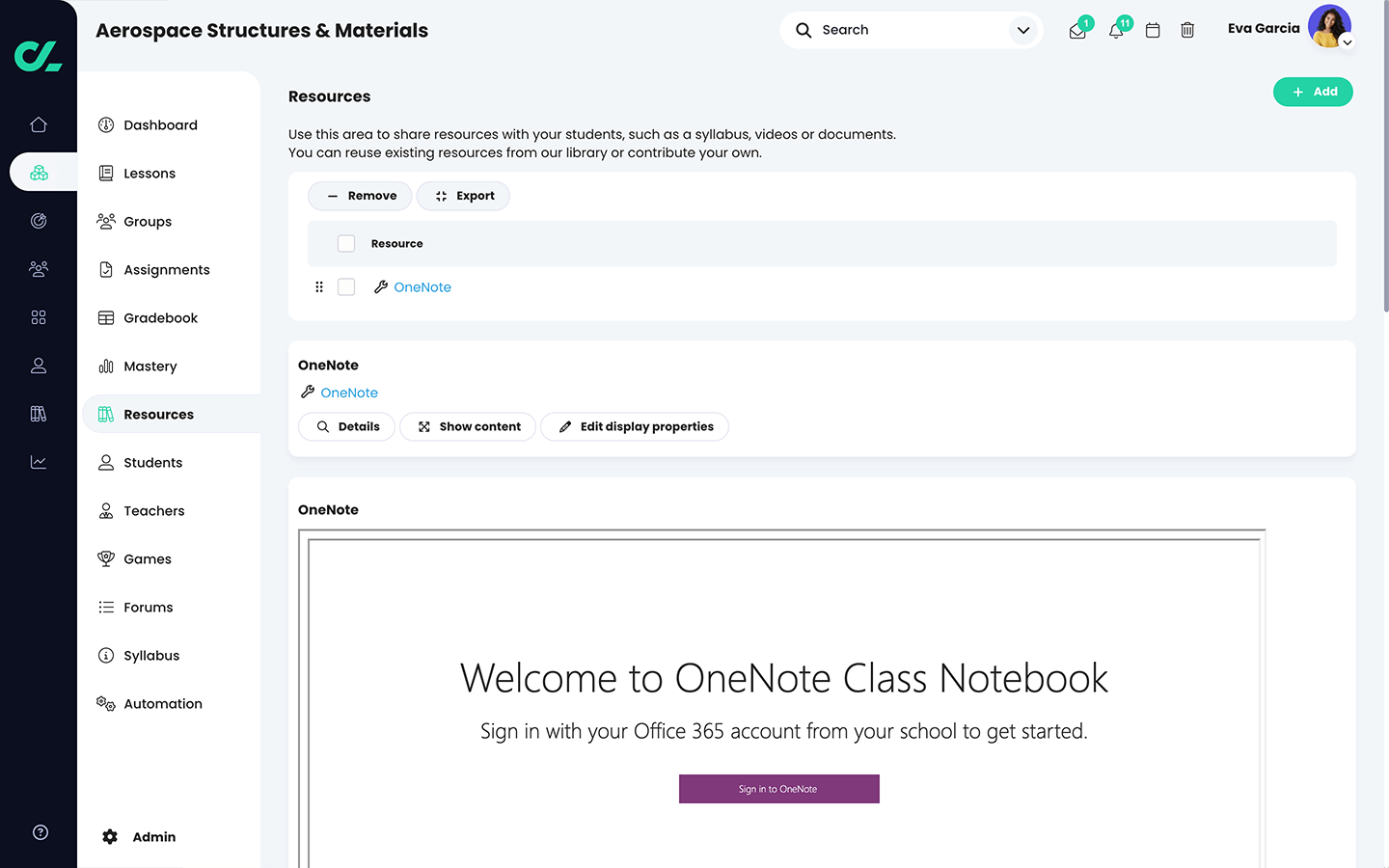Click into the Search input field
Viewport: 1389px width, 868px height.
click(x=907, y=30)
